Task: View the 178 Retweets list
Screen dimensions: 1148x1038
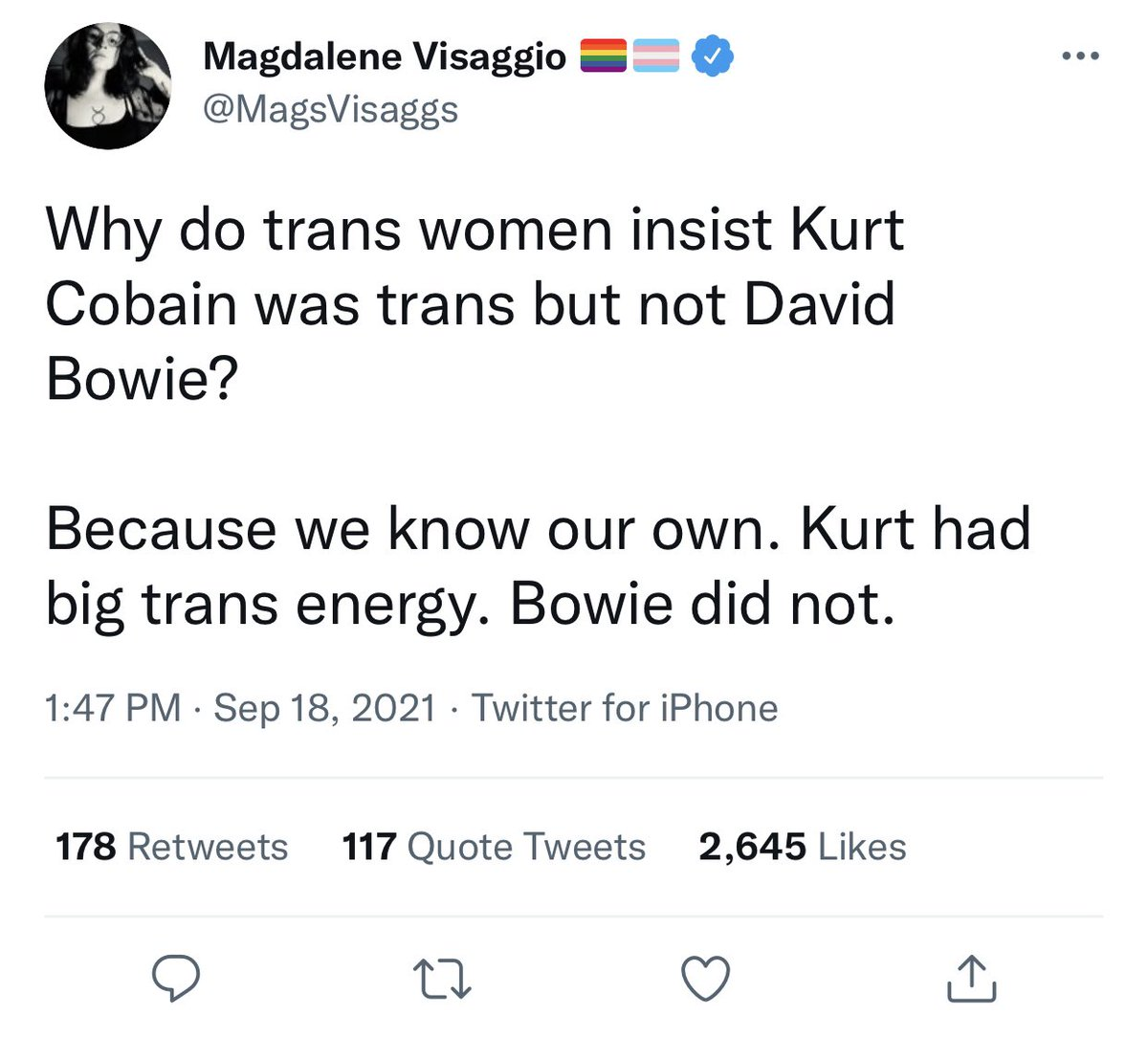Action: coord(171,847)
